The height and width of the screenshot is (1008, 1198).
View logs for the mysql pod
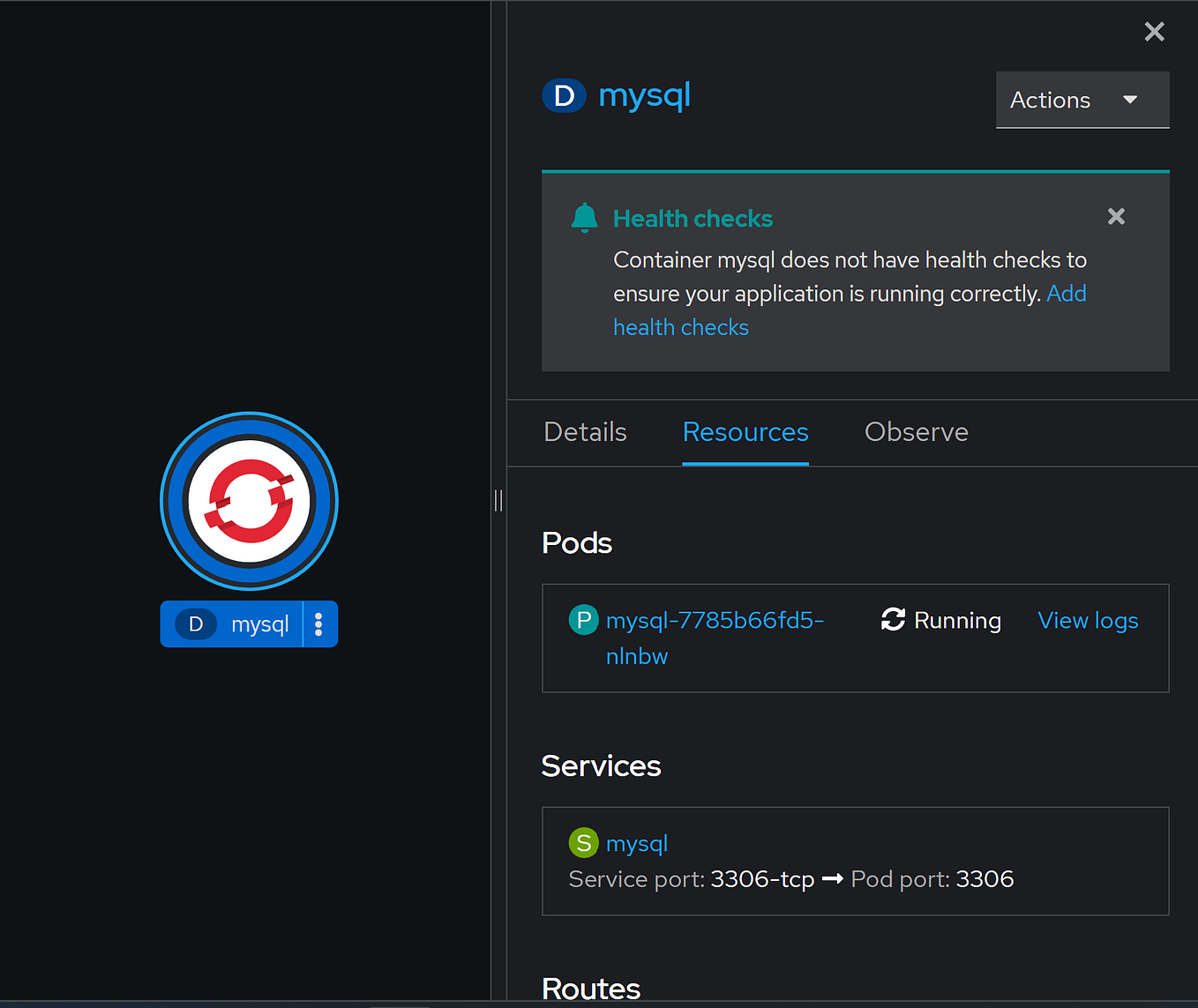1088,620
